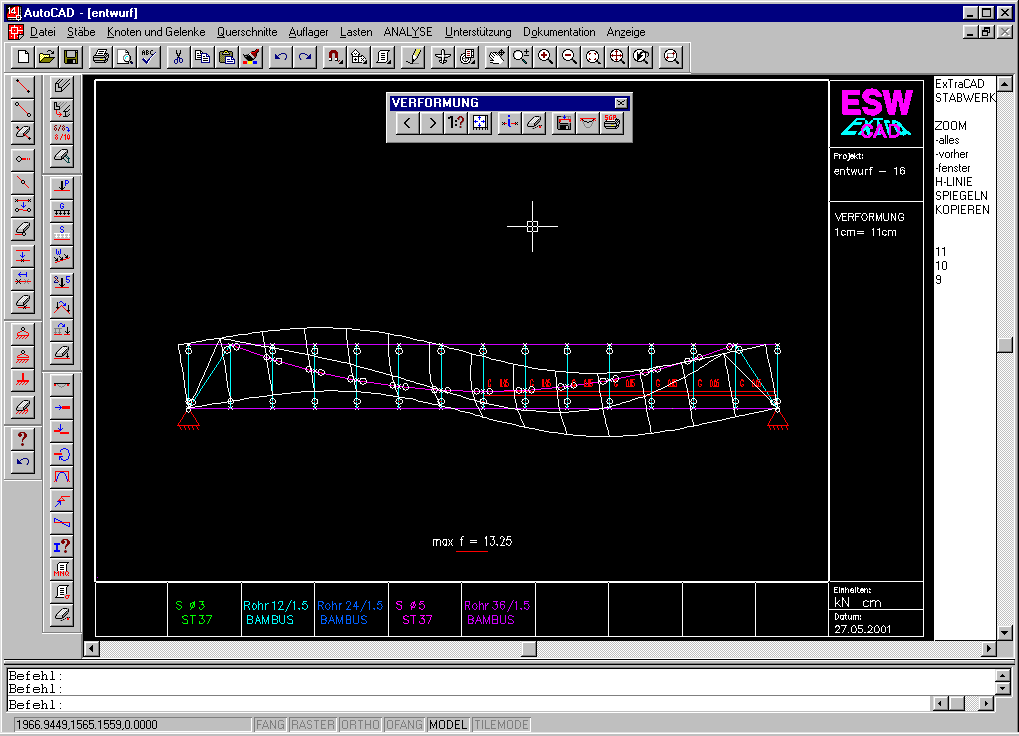Toggle ORTHO mode in status bar

point(360,724)
